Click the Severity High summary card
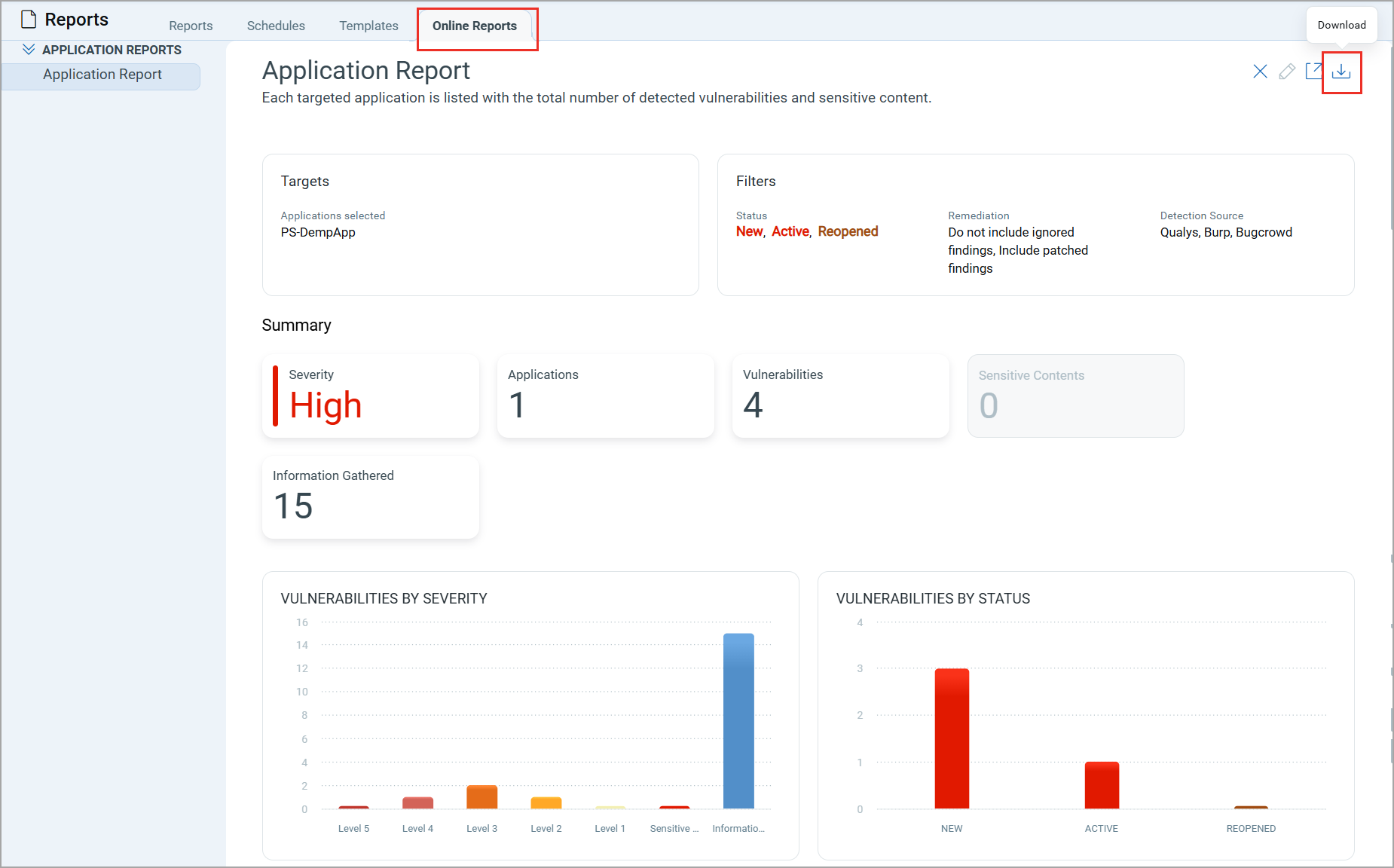Screen dimensions: 1394x868 371,396
